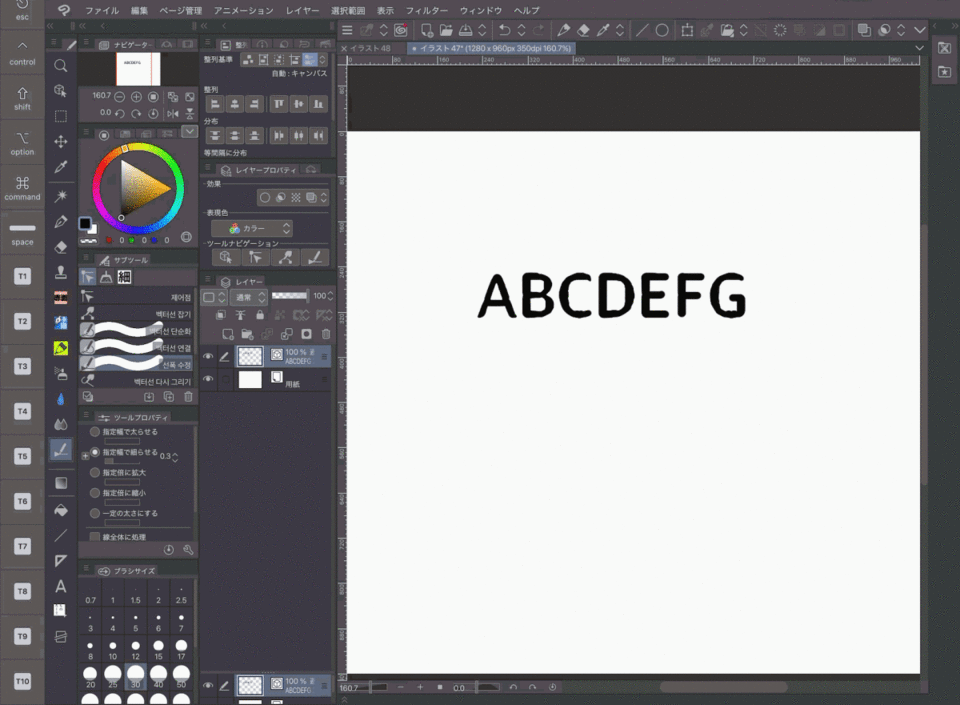Toggle the control modifier key on side bar
This screenshot has width=960, height=705.
coord(22,54)
